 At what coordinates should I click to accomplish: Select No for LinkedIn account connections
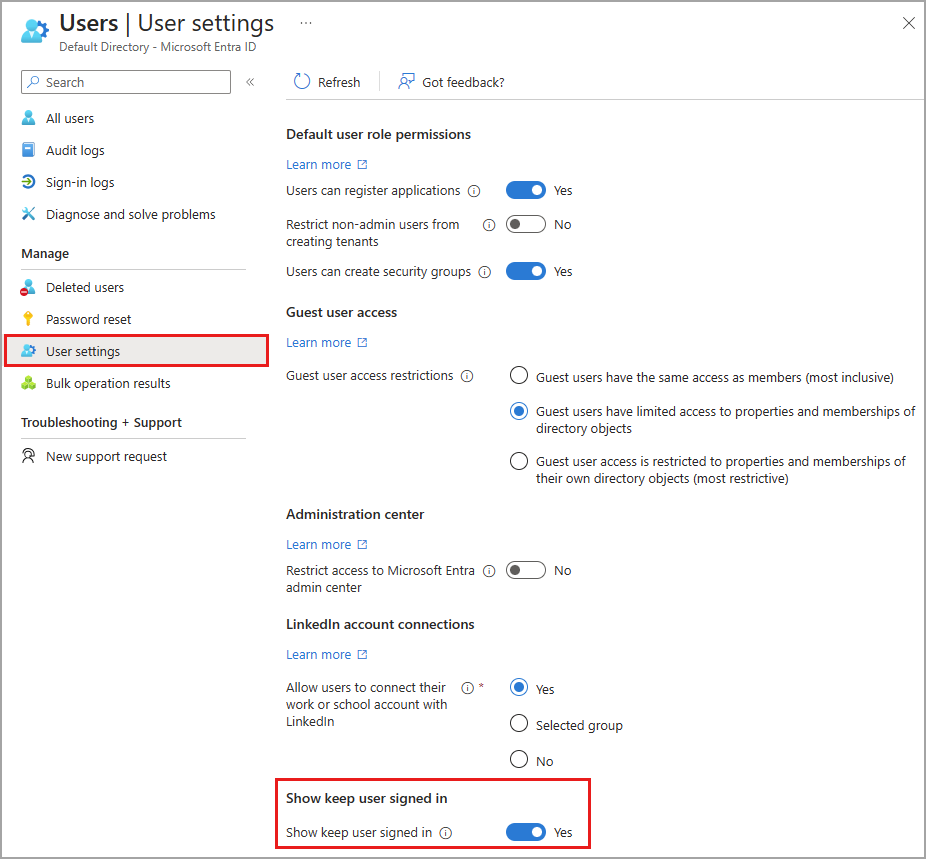point(519,759)
